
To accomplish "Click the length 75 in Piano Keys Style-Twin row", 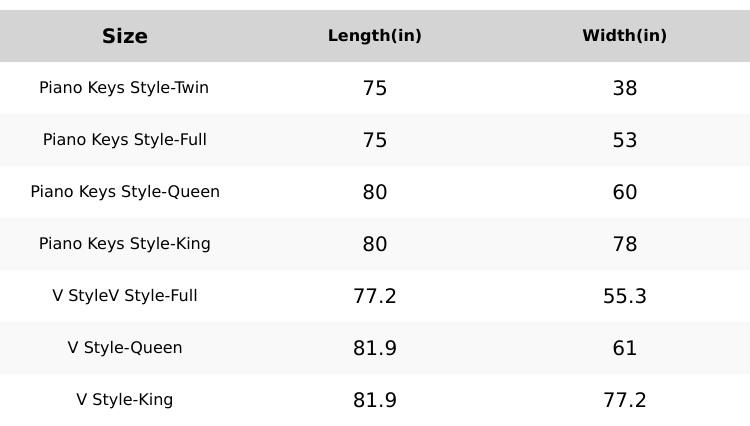I will (375, 88).
